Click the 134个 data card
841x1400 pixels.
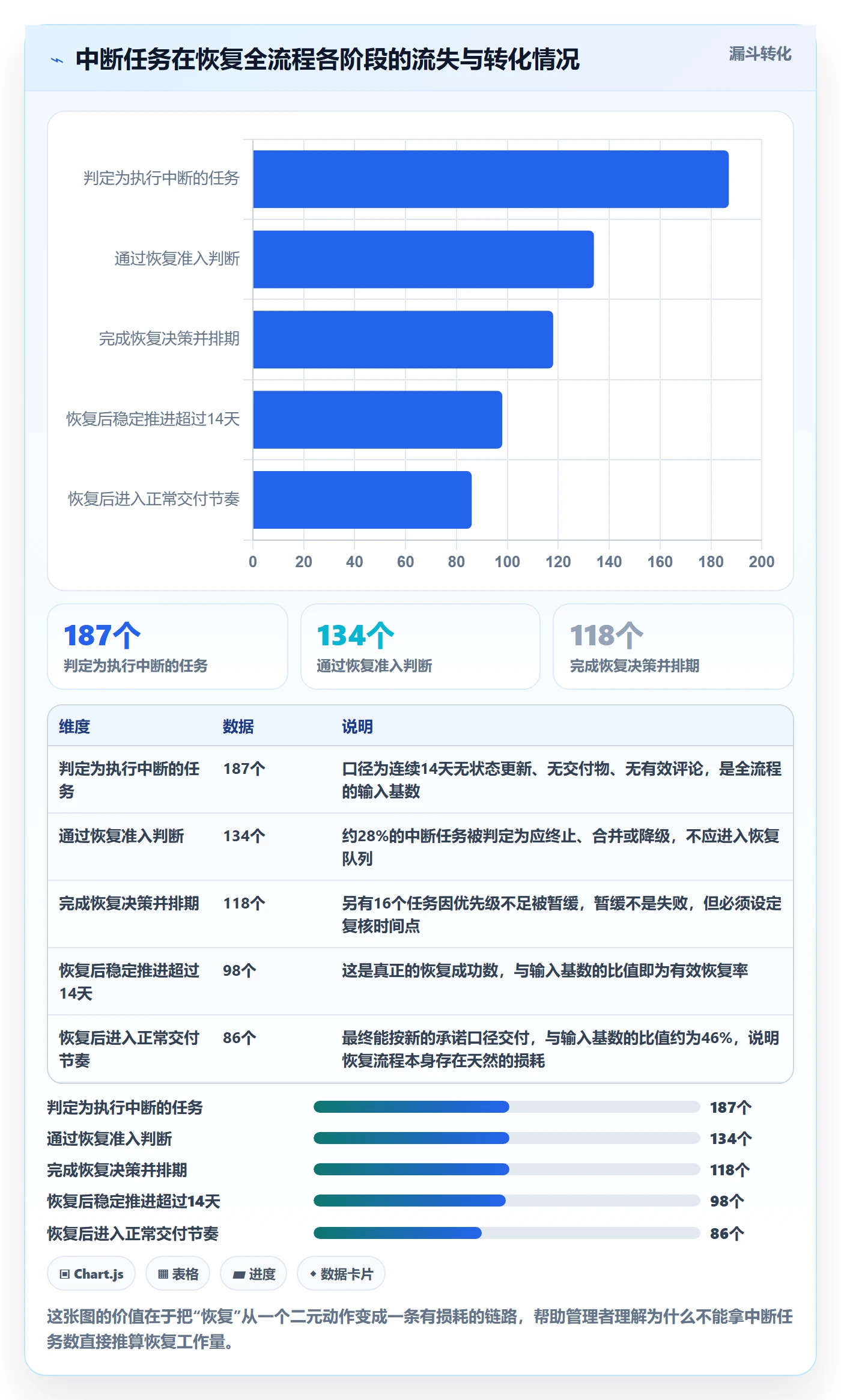point(421,647)
